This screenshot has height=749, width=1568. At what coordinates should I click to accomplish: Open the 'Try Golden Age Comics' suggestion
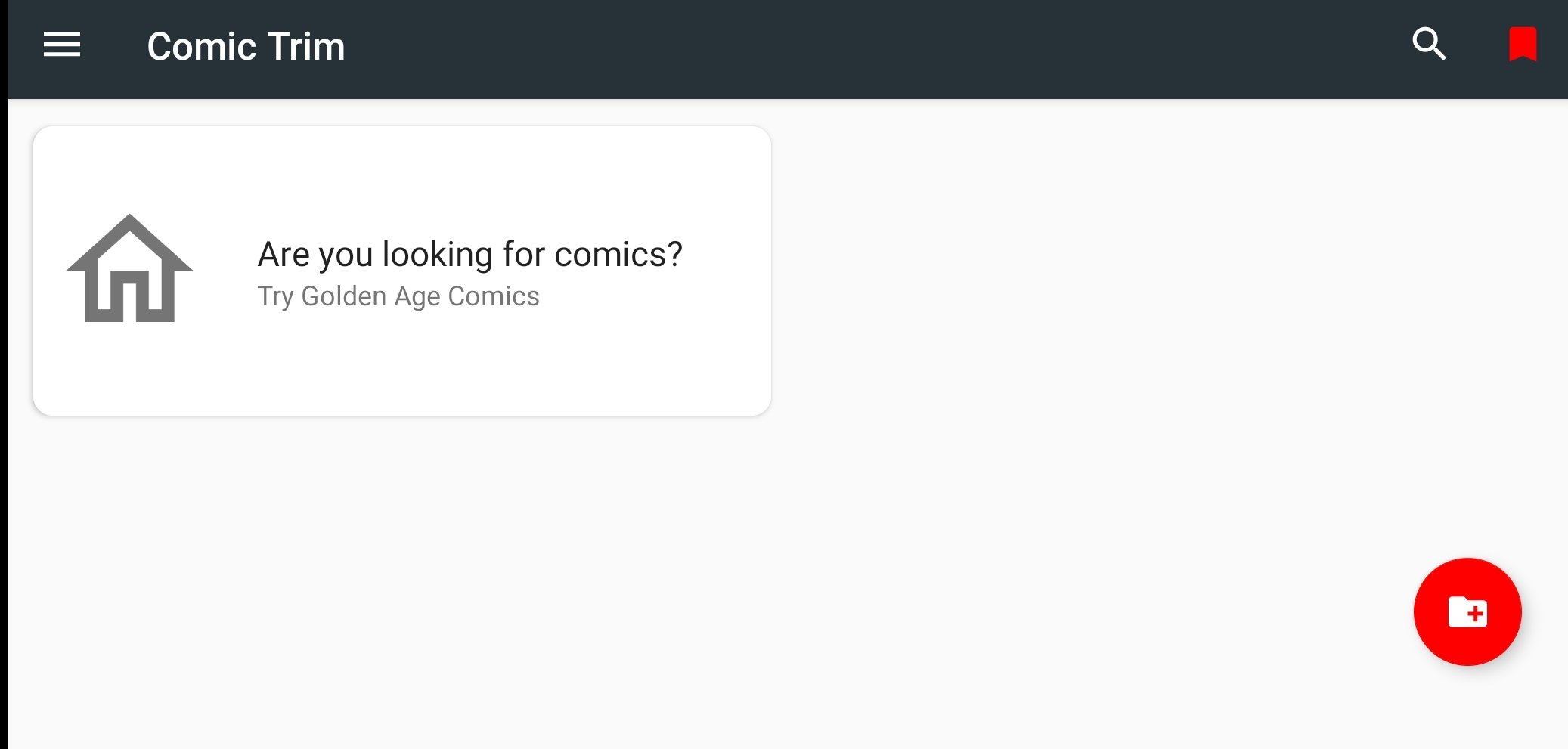click(398, 296)
